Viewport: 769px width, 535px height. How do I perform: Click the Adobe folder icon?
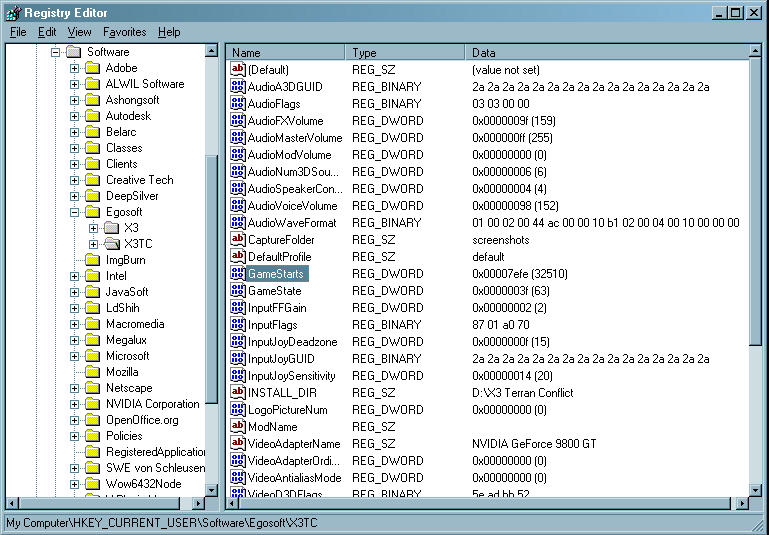click(x=92, y=68)
